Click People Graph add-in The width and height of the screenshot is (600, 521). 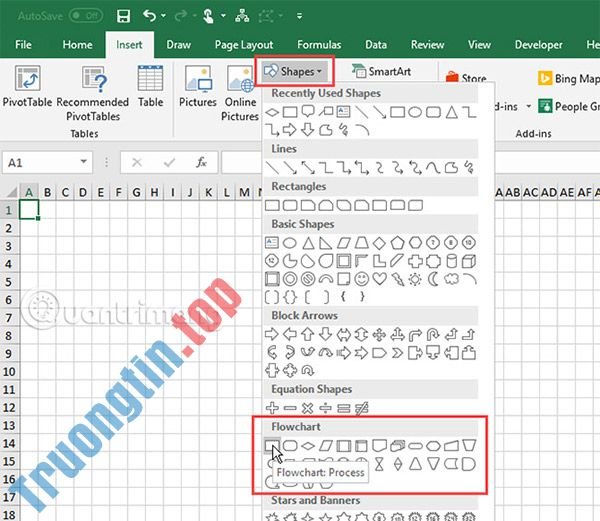pyautogui.click(x=569, y=106)
